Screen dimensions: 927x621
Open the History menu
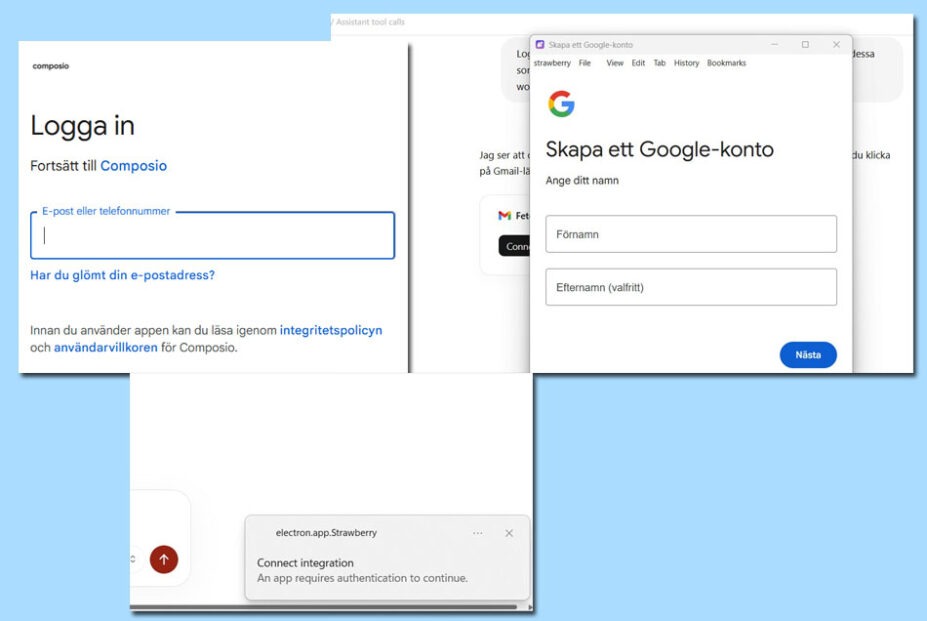tap(686, 63)
